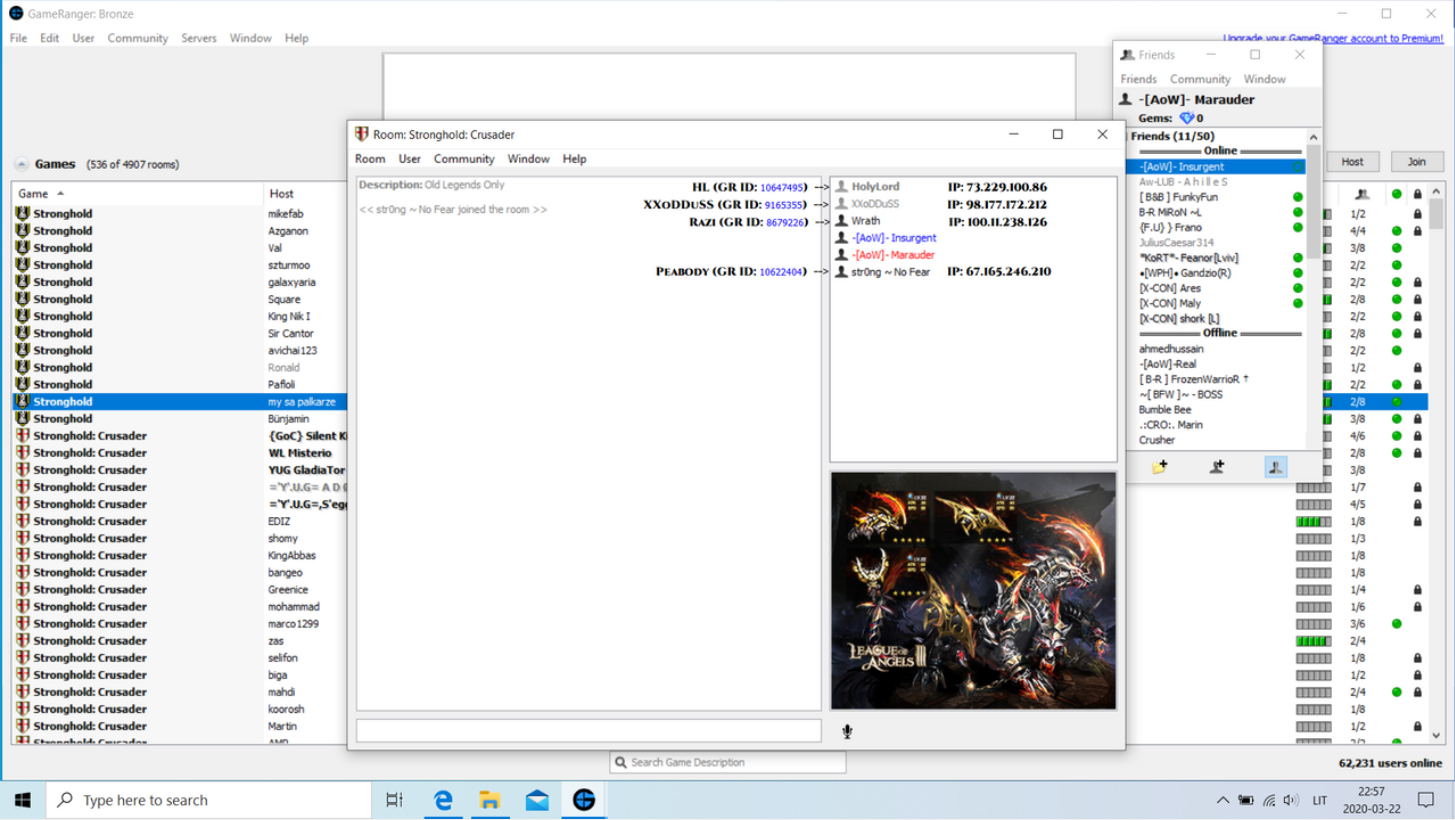Click the player icon beside -[AoW]- Marauder in room

(x=842, y=255)
